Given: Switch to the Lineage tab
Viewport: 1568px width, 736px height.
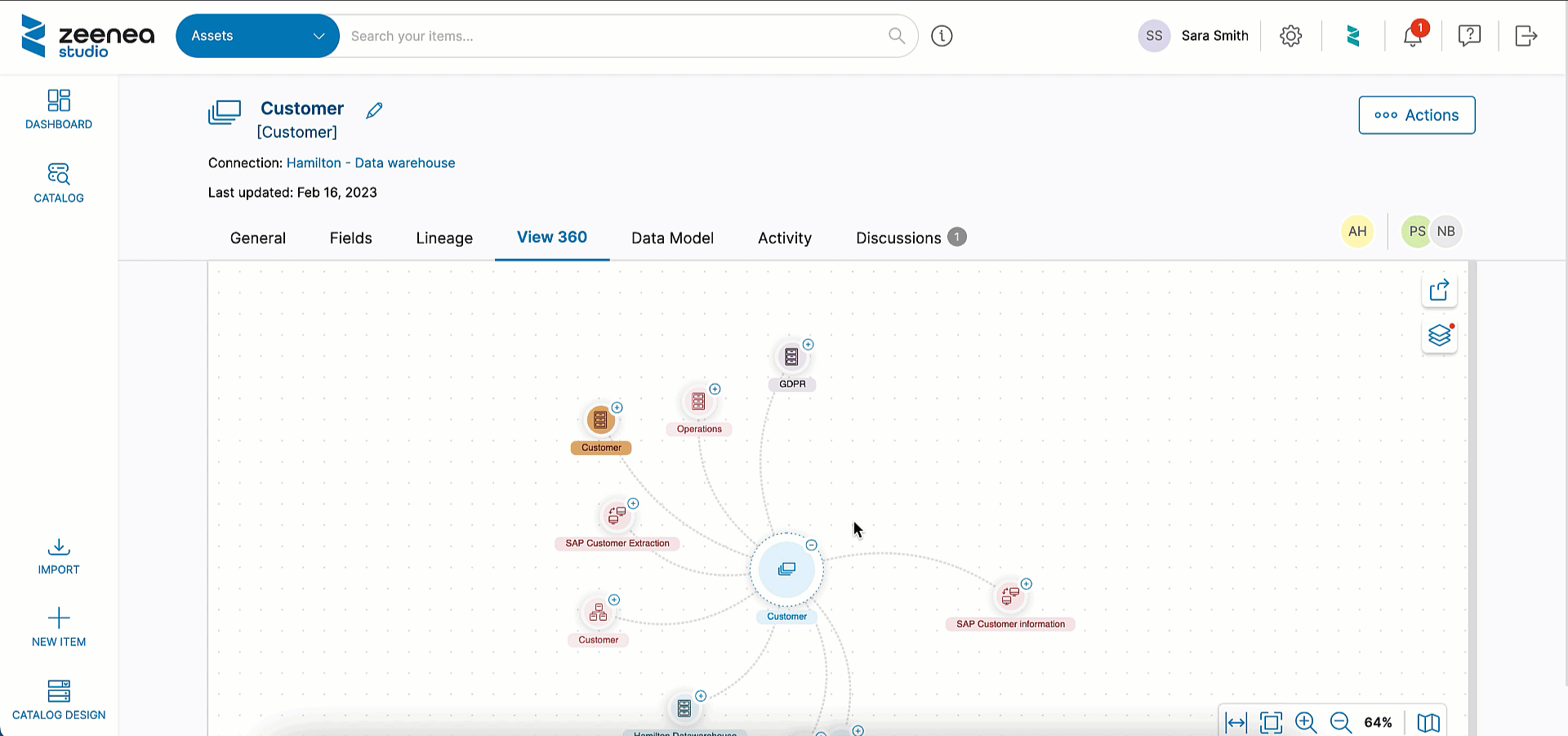Looking at the screenshot, I should pos(444,238).
